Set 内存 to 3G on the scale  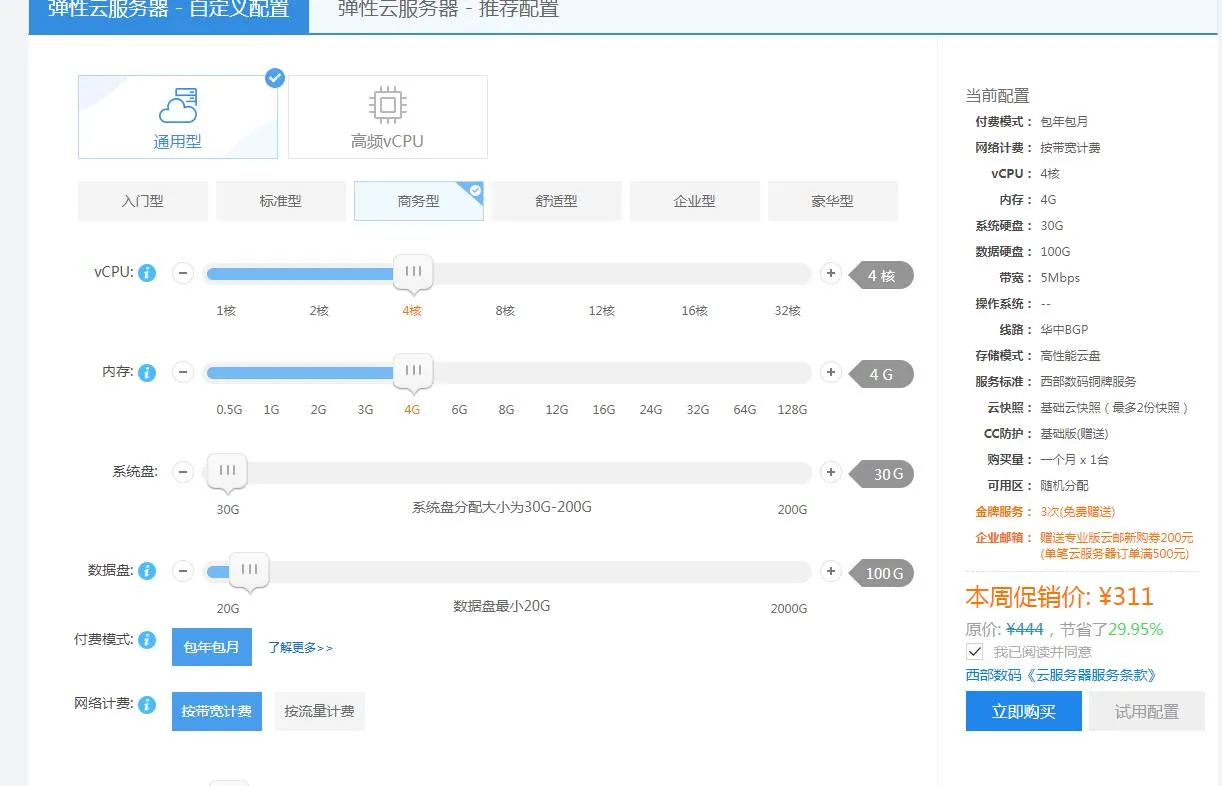366,410
